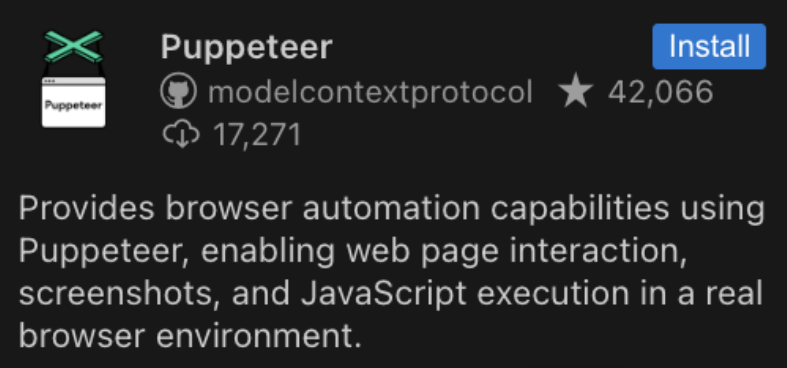Click the "browser environment." closing text
Image resolution: width=787 pixels, height=368 pixels.
190,335
